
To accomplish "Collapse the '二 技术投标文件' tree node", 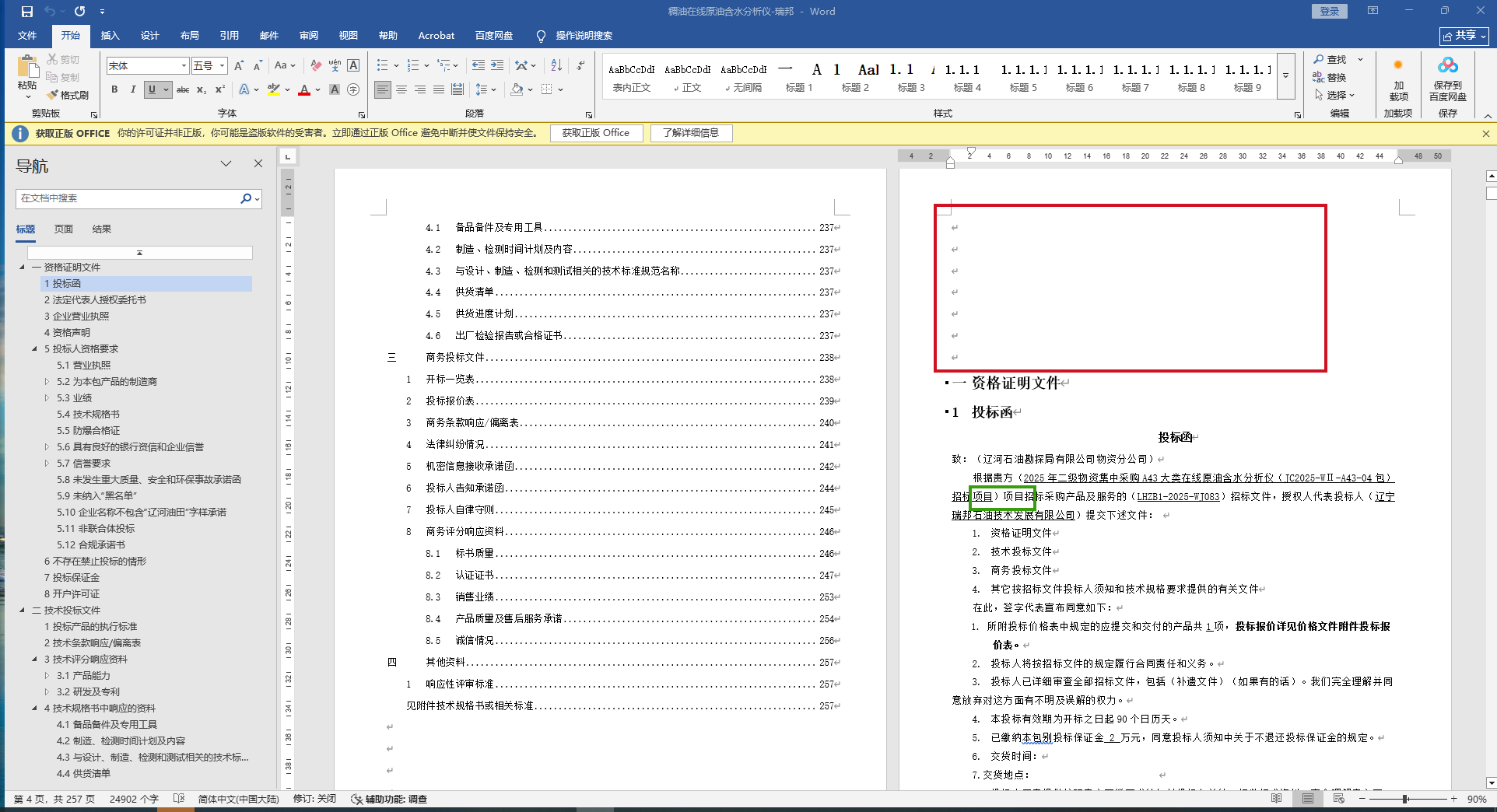I will pos(22,611).
